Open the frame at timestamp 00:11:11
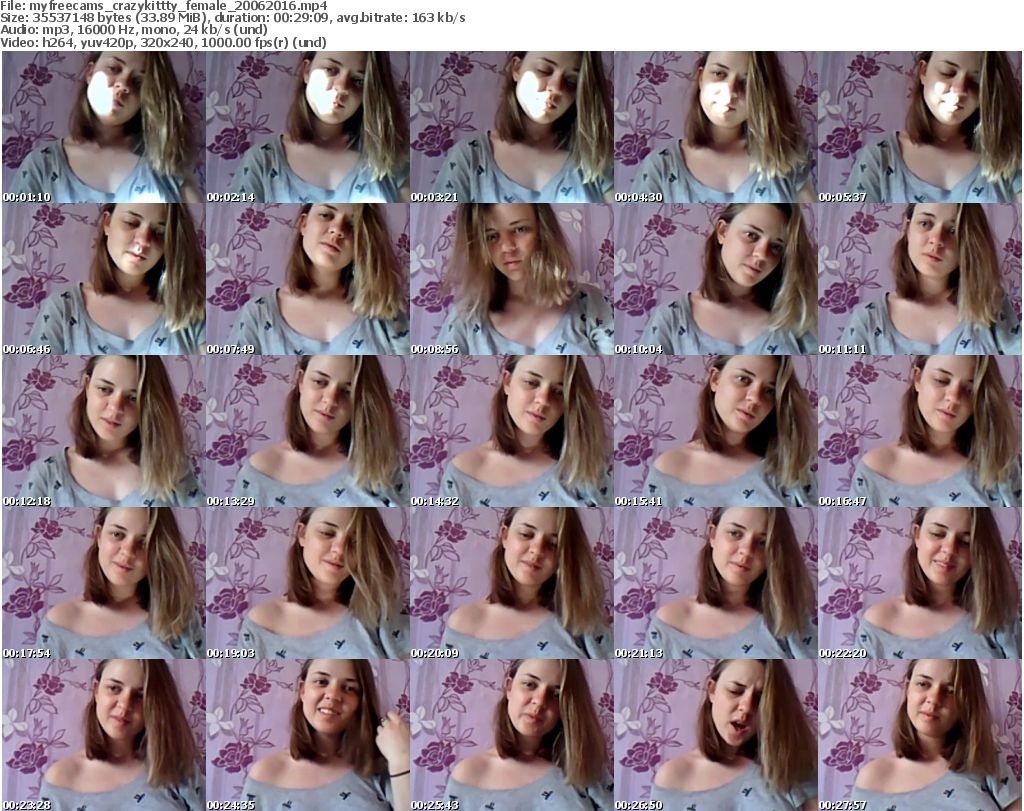Viewport: 1024px width, 811px height. pyautogui.click(x=920, y=279)
